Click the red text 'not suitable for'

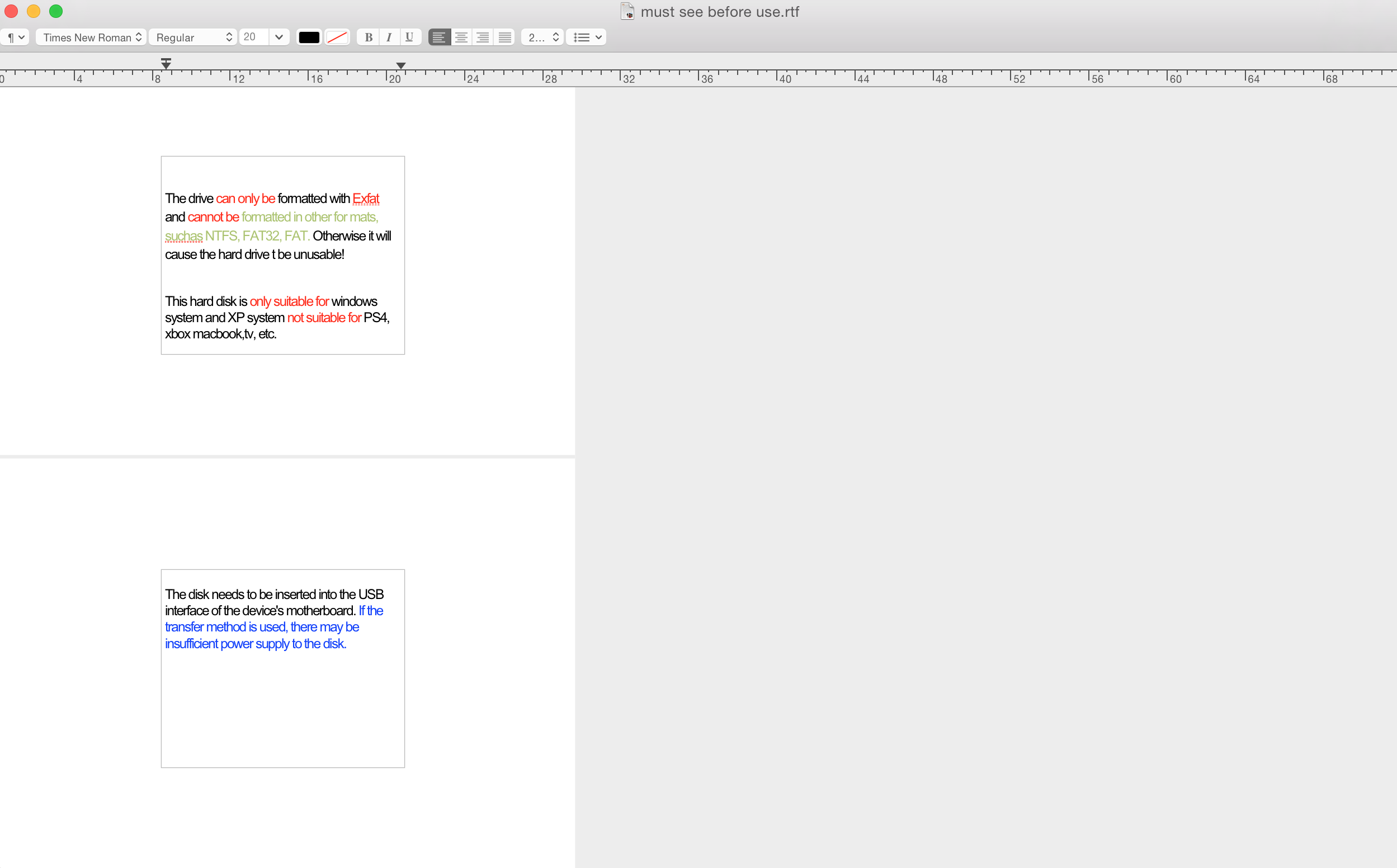pyautogui.click(x=324, y=318)
